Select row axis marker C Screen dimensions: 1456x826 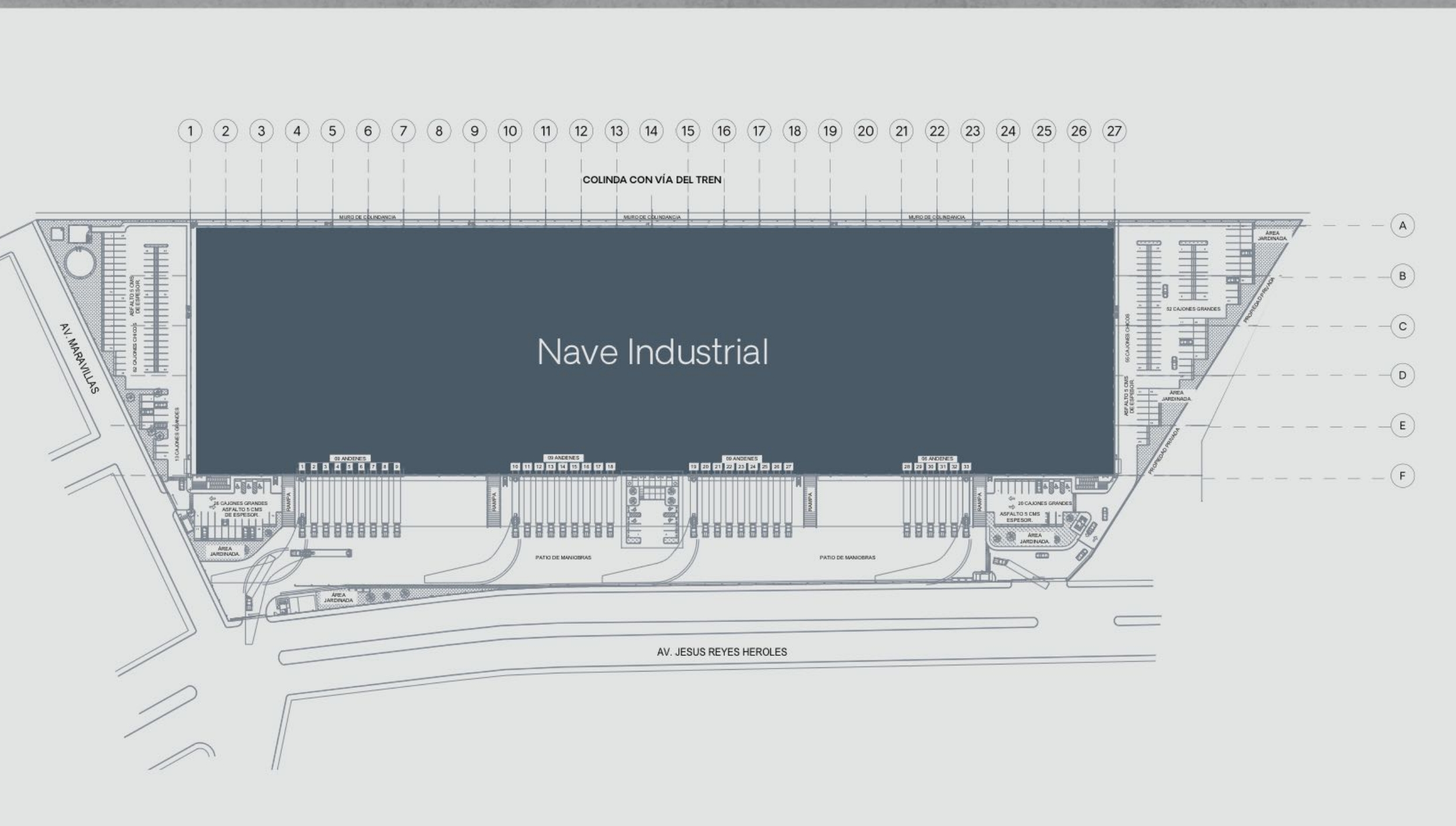pyautogui.click(x=1402, y=326)
